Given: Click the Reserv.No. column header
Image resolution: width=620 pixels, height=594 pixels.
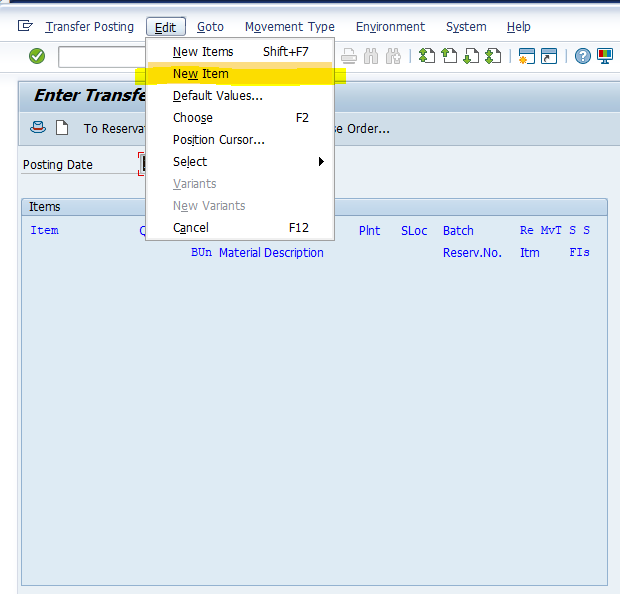Looking at the screenshot, I should 472,253.
